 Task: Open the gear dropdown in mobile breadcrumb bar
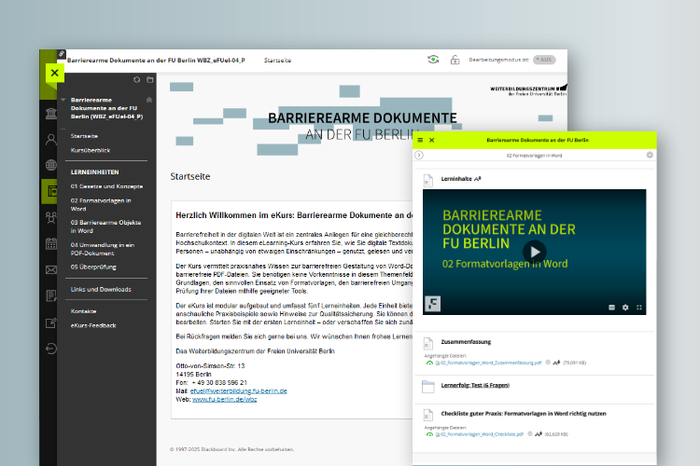pos(649,156)
